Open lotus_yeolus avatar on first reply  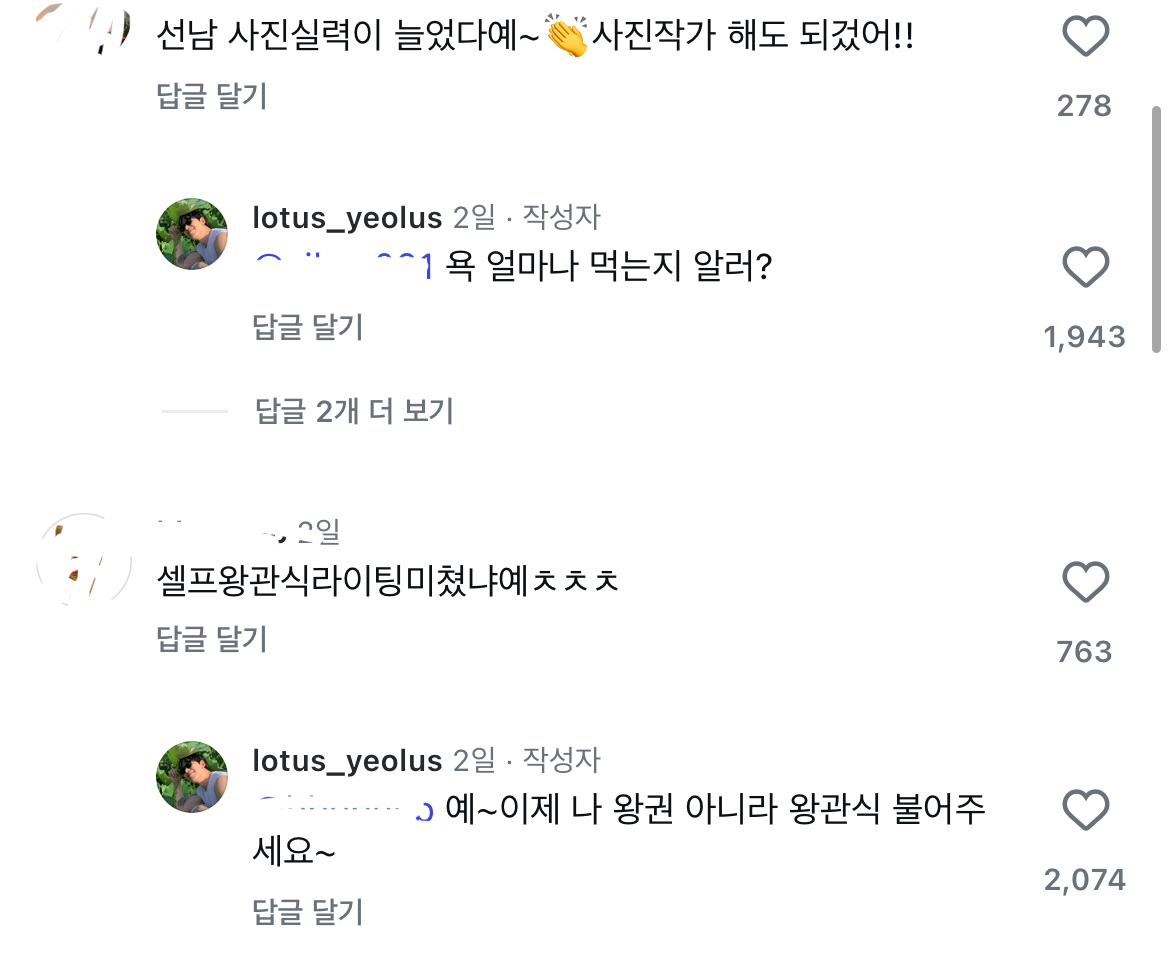tap(192, 234)
